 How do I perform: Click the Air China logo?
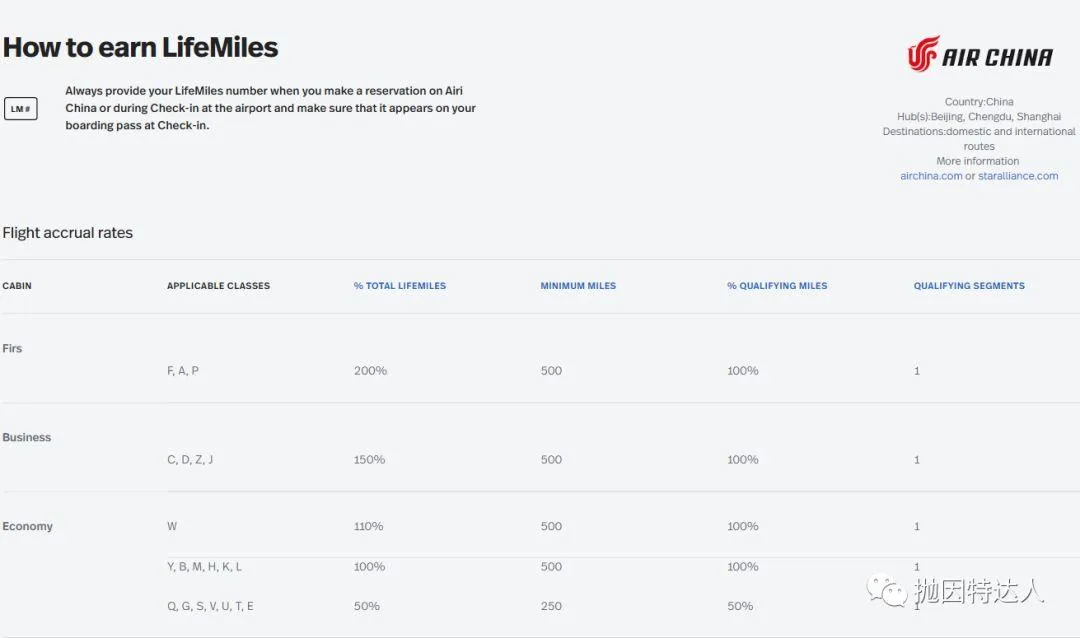[x=979, y=54]
